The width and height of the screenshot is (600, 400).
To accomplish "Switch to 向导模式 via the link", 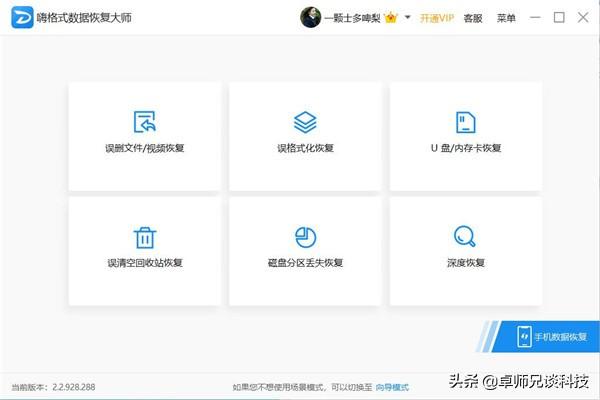I will tap(391, 387).
